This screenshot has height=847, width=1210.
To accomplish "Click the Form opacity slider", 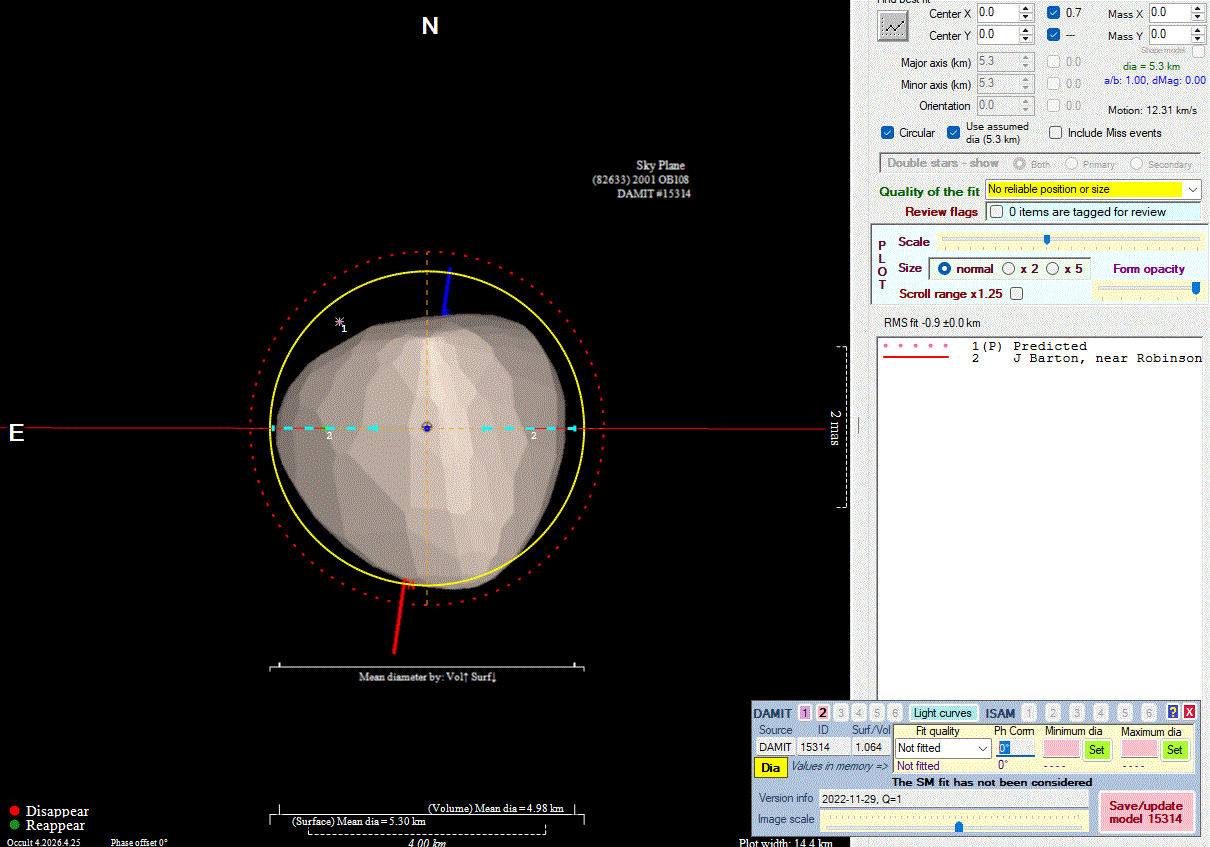I will (x=1148, y=289).
